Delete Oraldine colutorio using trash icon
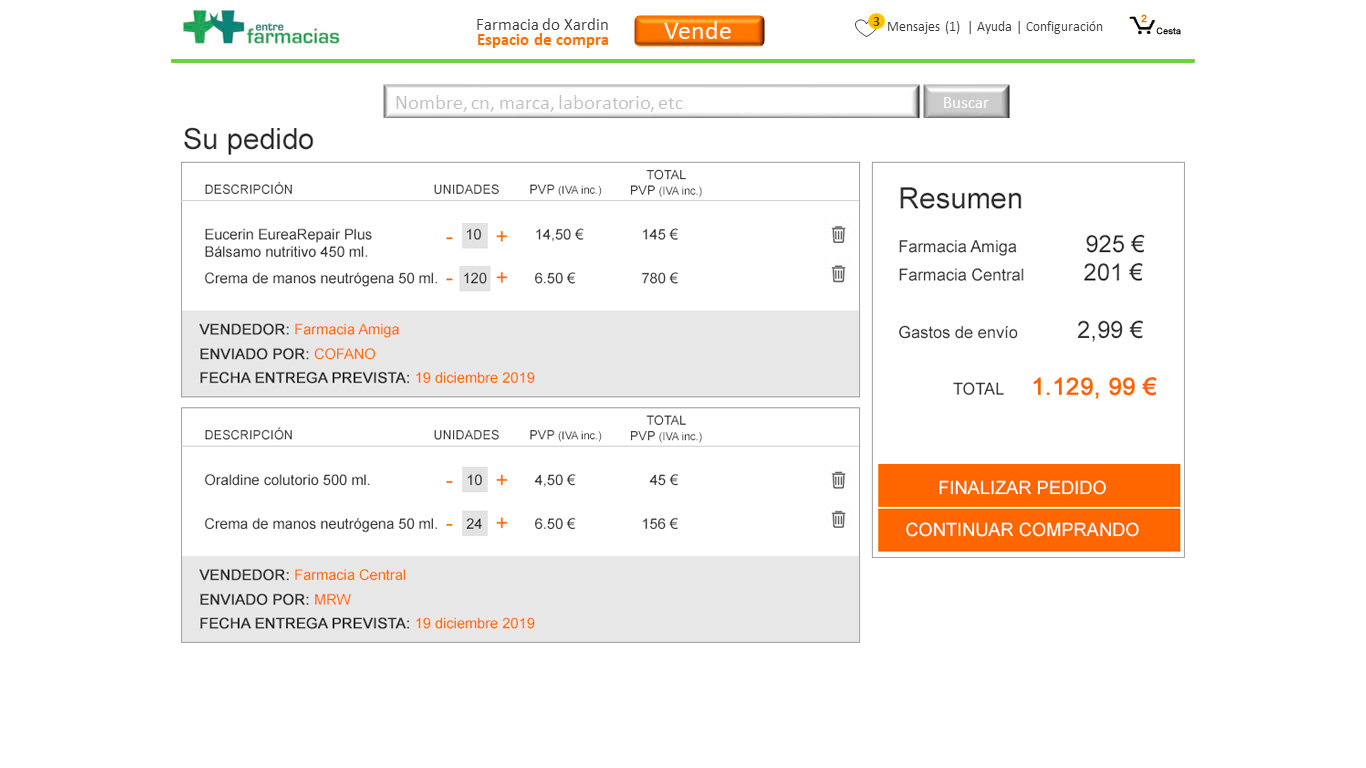The height and width of the screenshot is (768, 1366). pyautogui.click(x=838, y=480)
